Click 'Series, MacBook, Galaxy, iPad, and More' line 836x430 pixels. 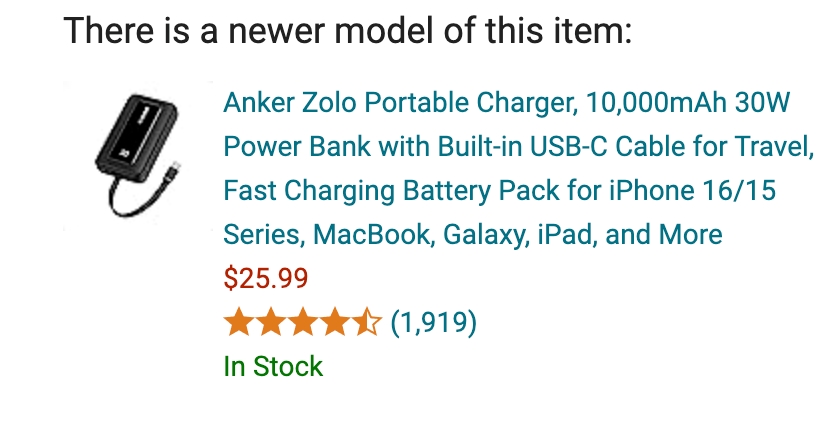click(x=473, y=234)
